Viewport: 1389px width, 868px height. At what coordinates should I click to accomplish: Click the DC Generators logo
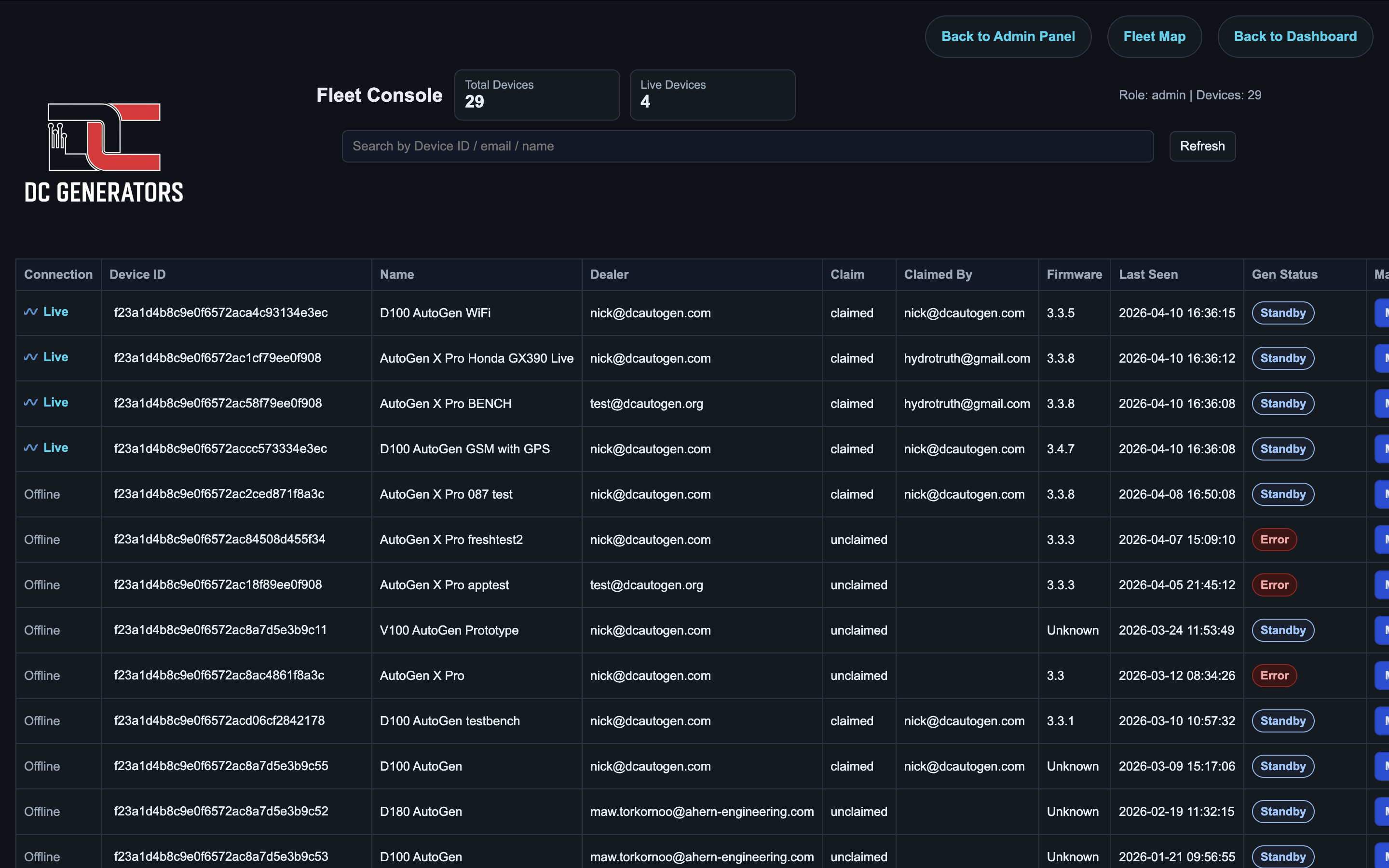[x=104, y=153]
